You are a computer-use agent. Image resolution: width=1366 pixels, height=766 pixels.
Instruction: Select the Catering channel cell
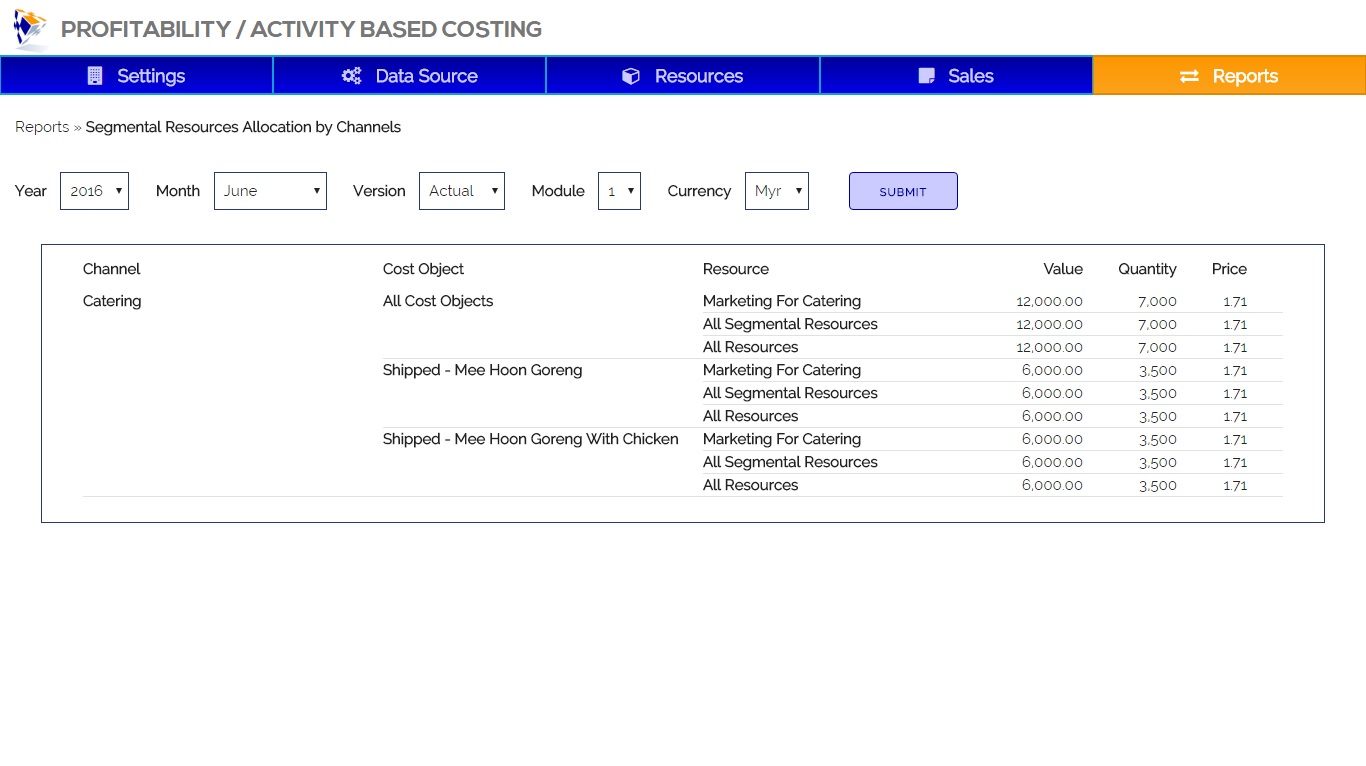point(112,301)
